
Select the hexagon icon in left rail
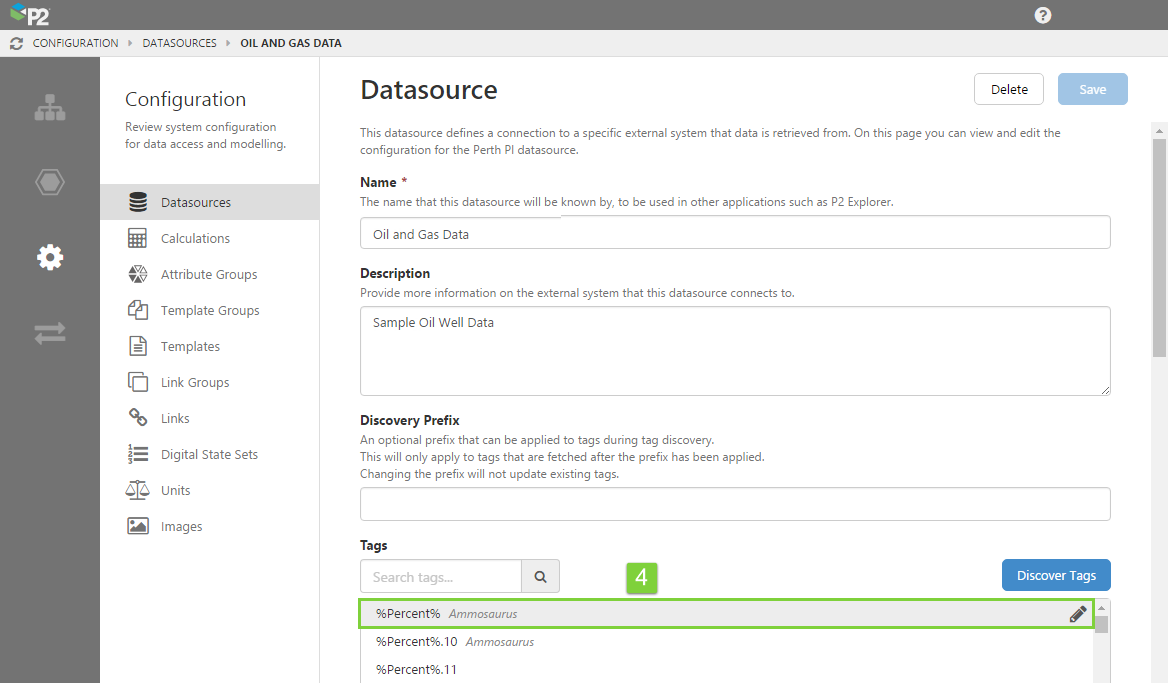tap(50, 182)
